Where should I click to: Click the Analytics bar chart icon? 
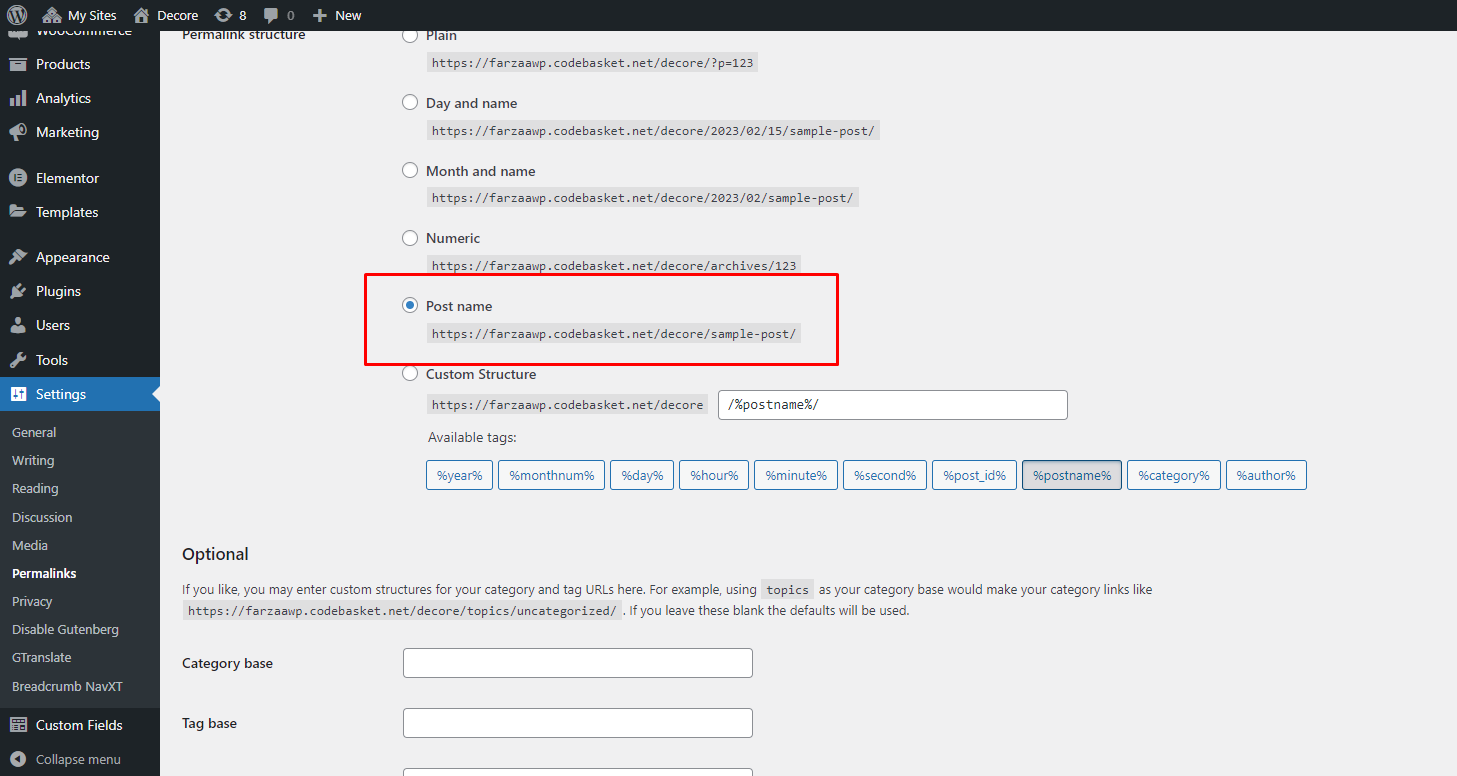tap(18, 98)
